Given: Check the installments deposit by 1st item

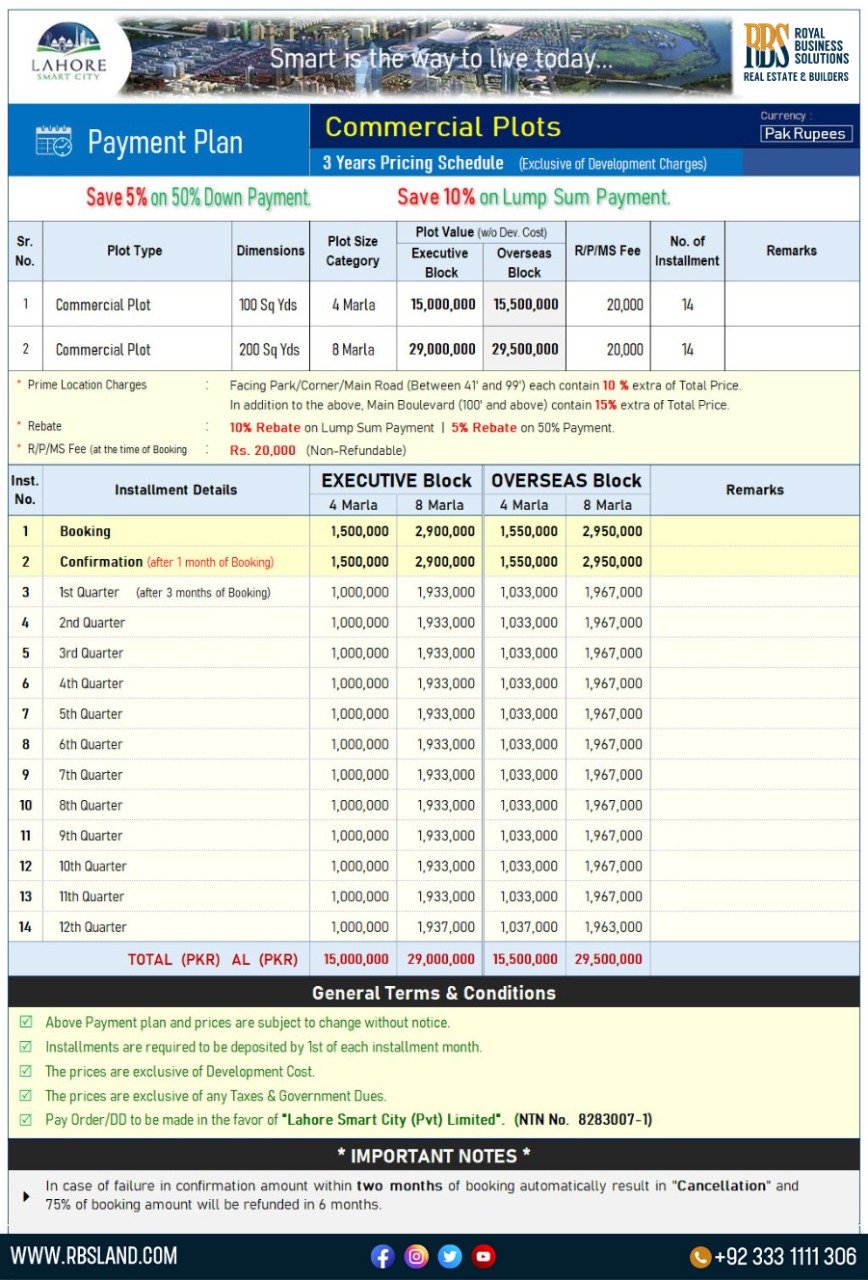Looking at the screenshot, I should click(26, 1047).
